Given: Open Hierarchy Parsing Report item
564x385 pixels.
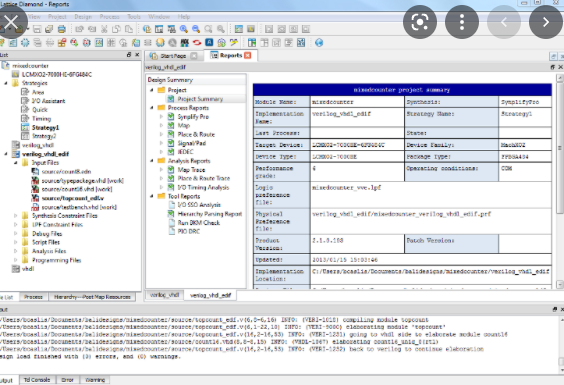Looking at the screenshot, I should click(210, 214).
